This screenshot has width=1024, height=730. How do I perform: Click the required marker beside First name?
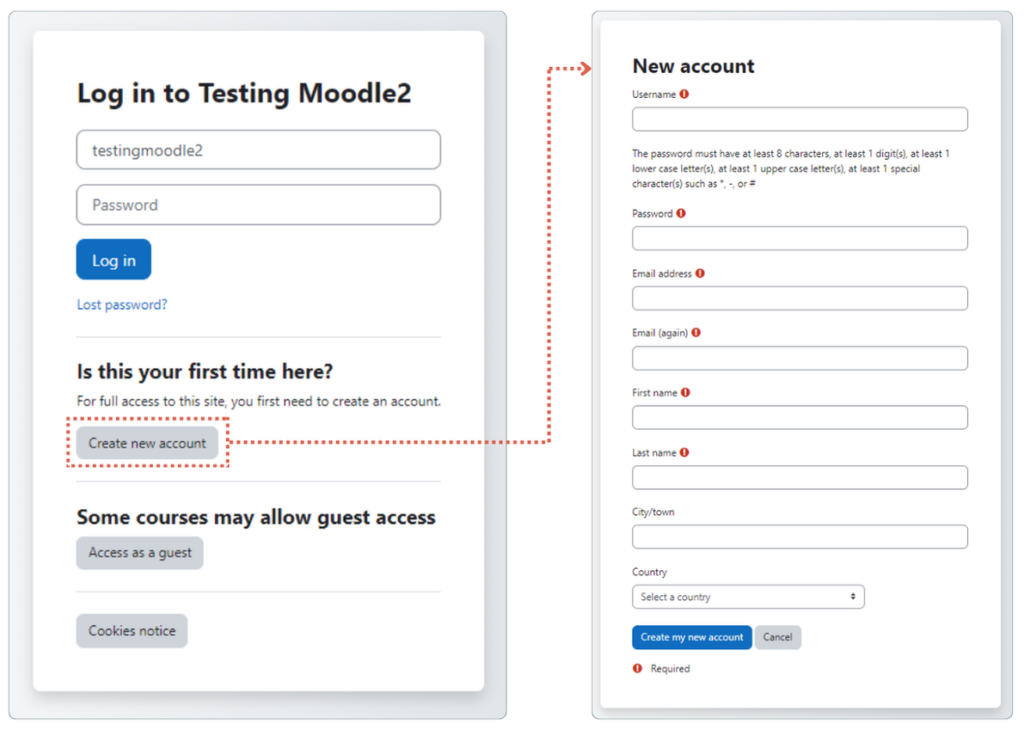click(x=685, y=392)
